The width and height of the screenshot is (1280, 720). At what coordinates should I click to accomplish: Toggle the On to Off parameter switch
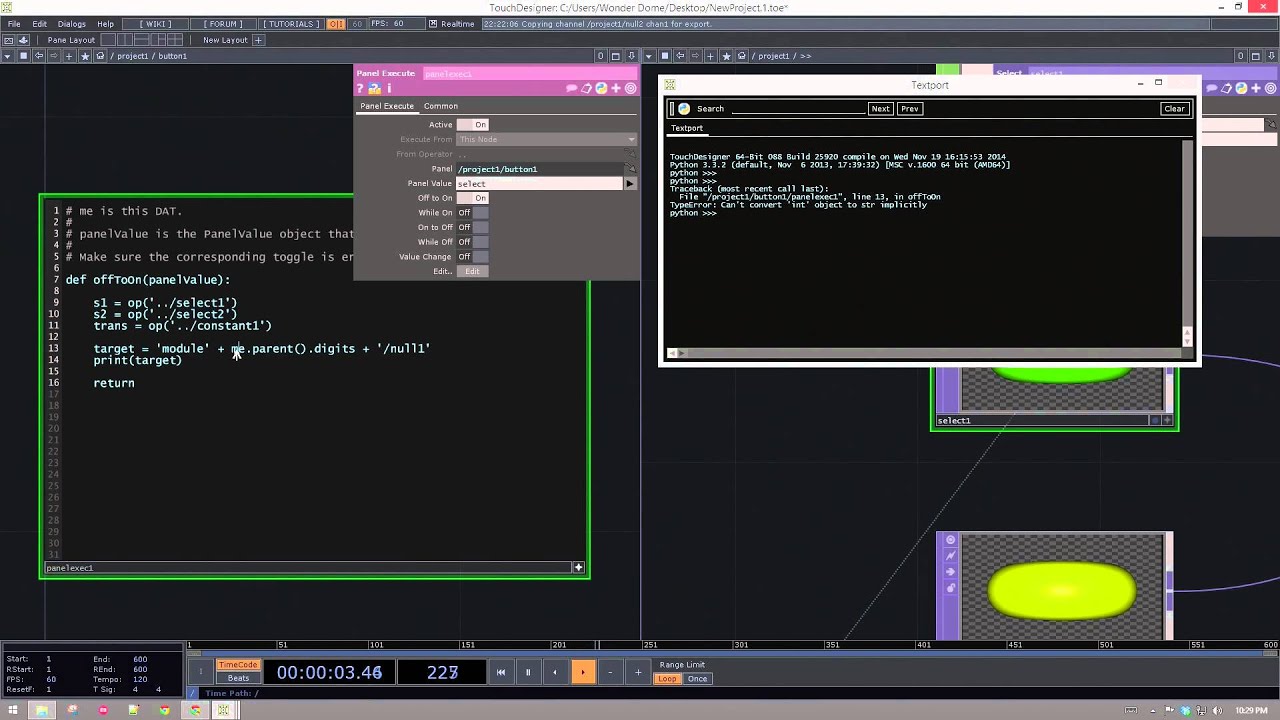click(472, 227)
